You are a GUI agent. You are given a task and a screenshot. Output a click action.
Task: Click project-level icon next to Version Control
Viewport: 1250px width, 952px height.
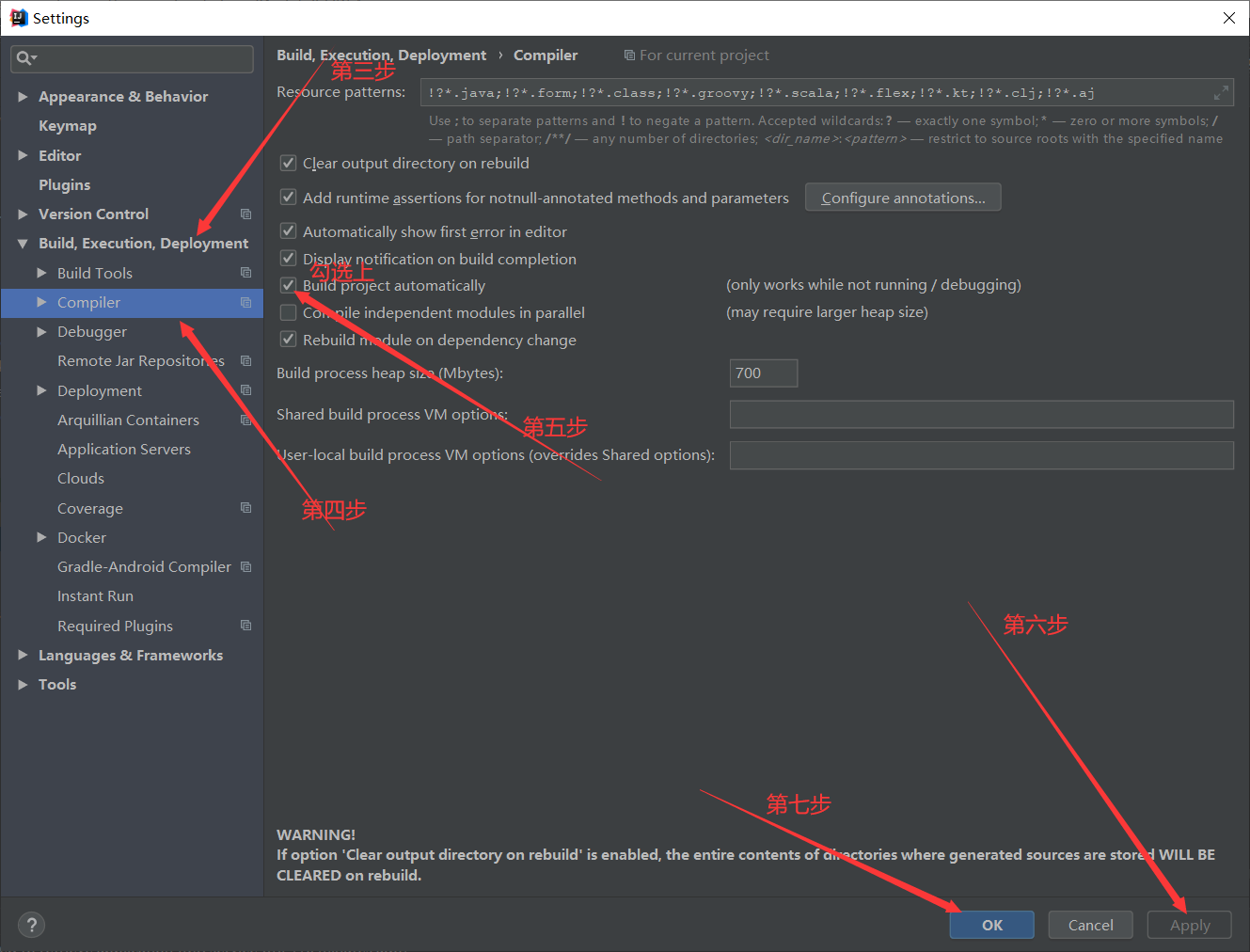point(245,214)
